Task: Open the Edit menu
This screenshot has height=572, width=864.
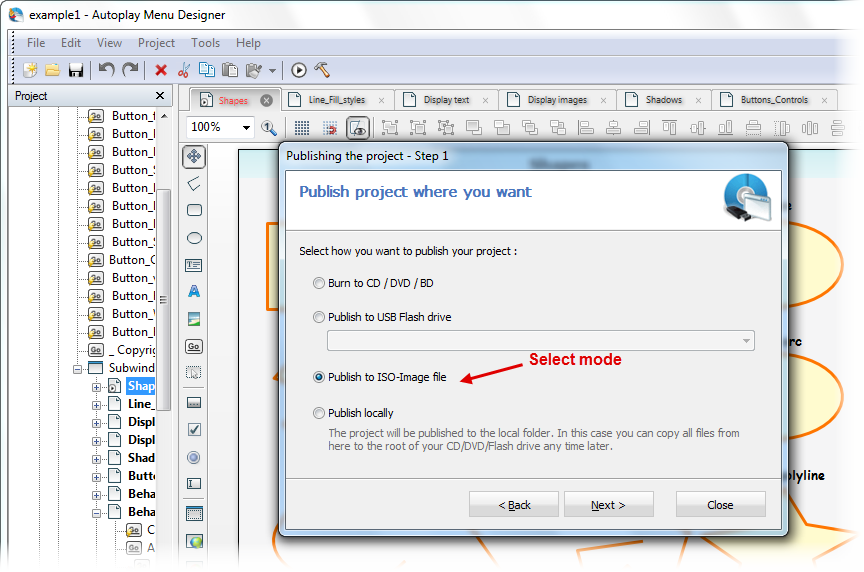Action: [71, 43]
